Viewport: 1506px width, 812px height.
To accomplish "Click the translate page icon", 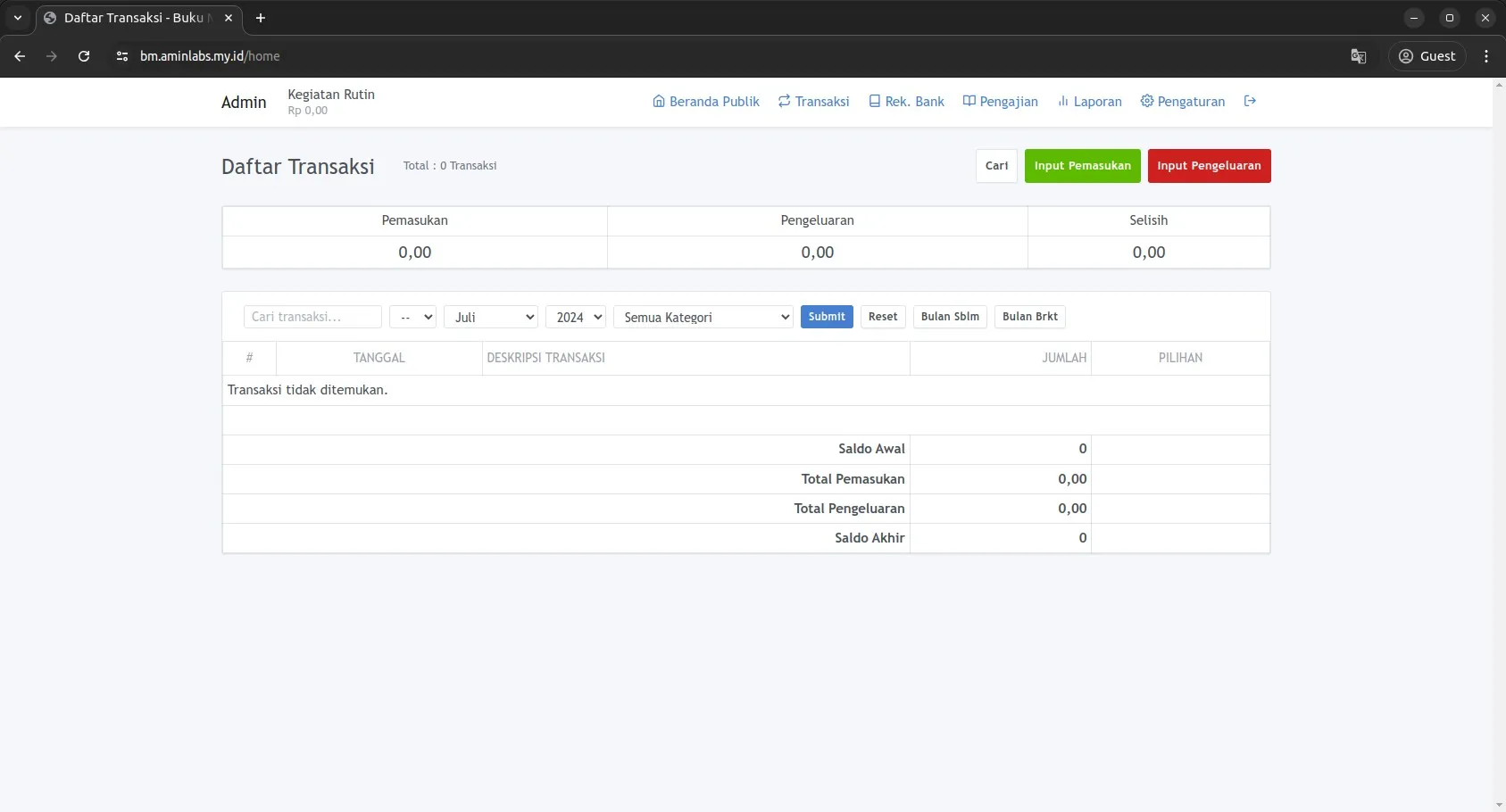I will [1359, 56].
